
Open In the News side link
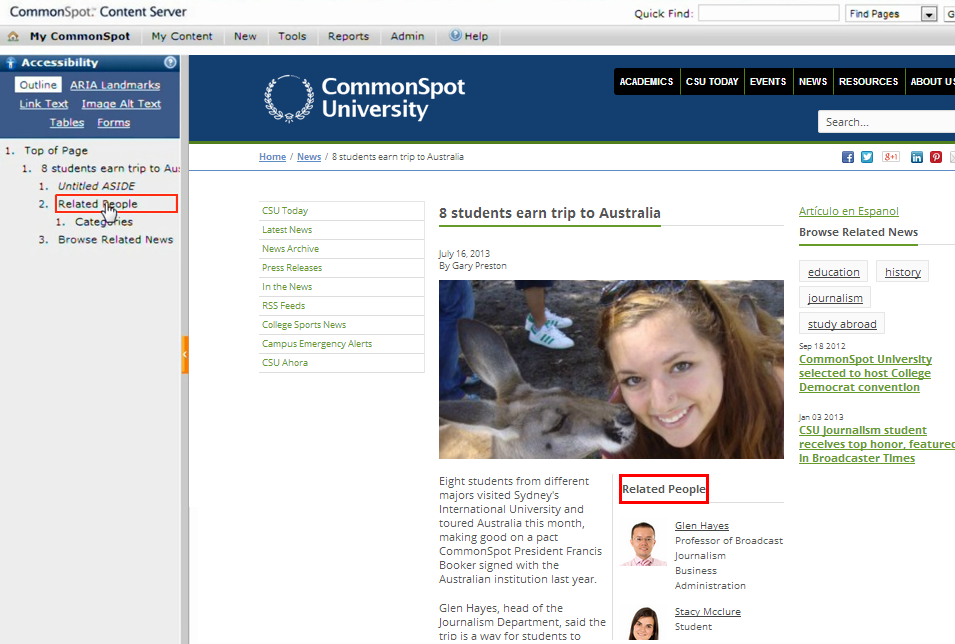342,286
